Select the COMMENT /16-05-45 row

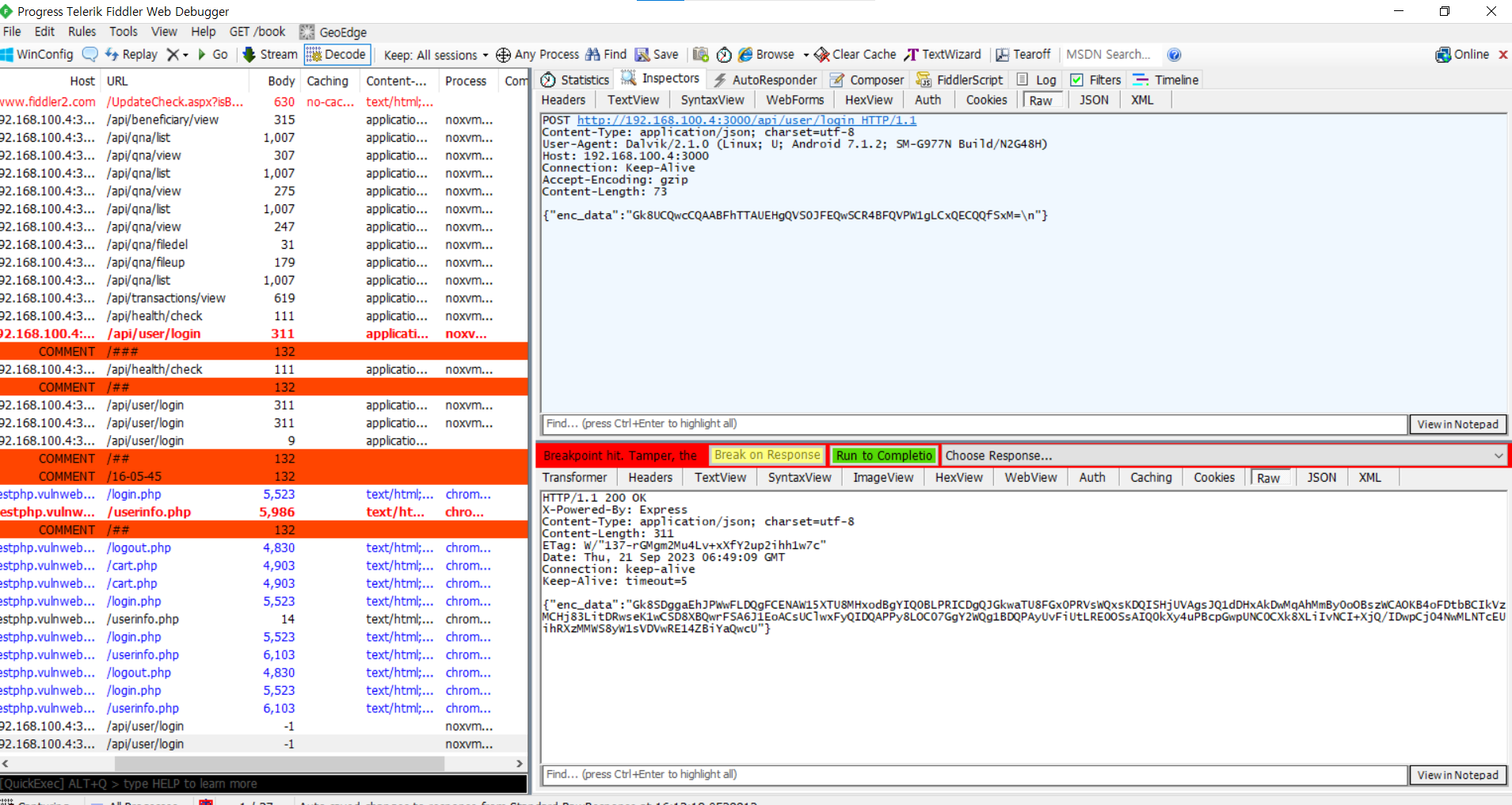[264, 476]
